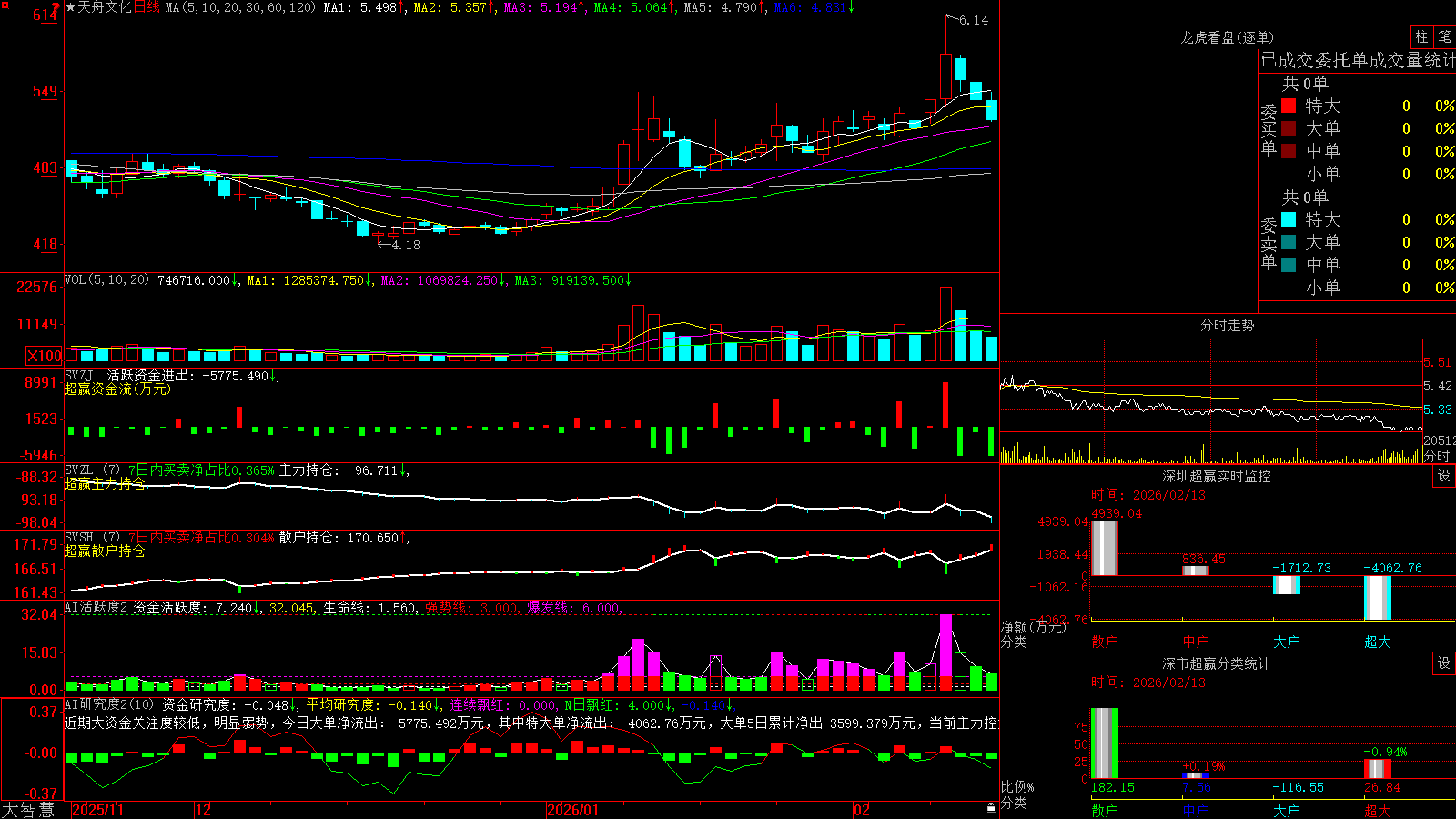The height and width of the screenshot is (819, 1456).
Task: Click the 超大 bar valued -4062.76
Action: click(x=1378, y=598)
